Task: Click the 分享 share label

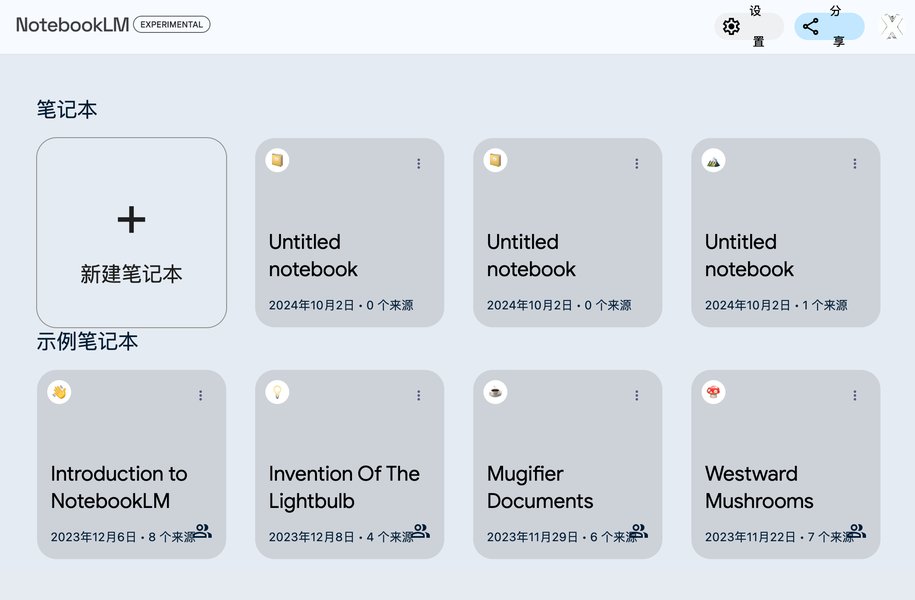Action: pyautogui.click(x=837, y=26)
